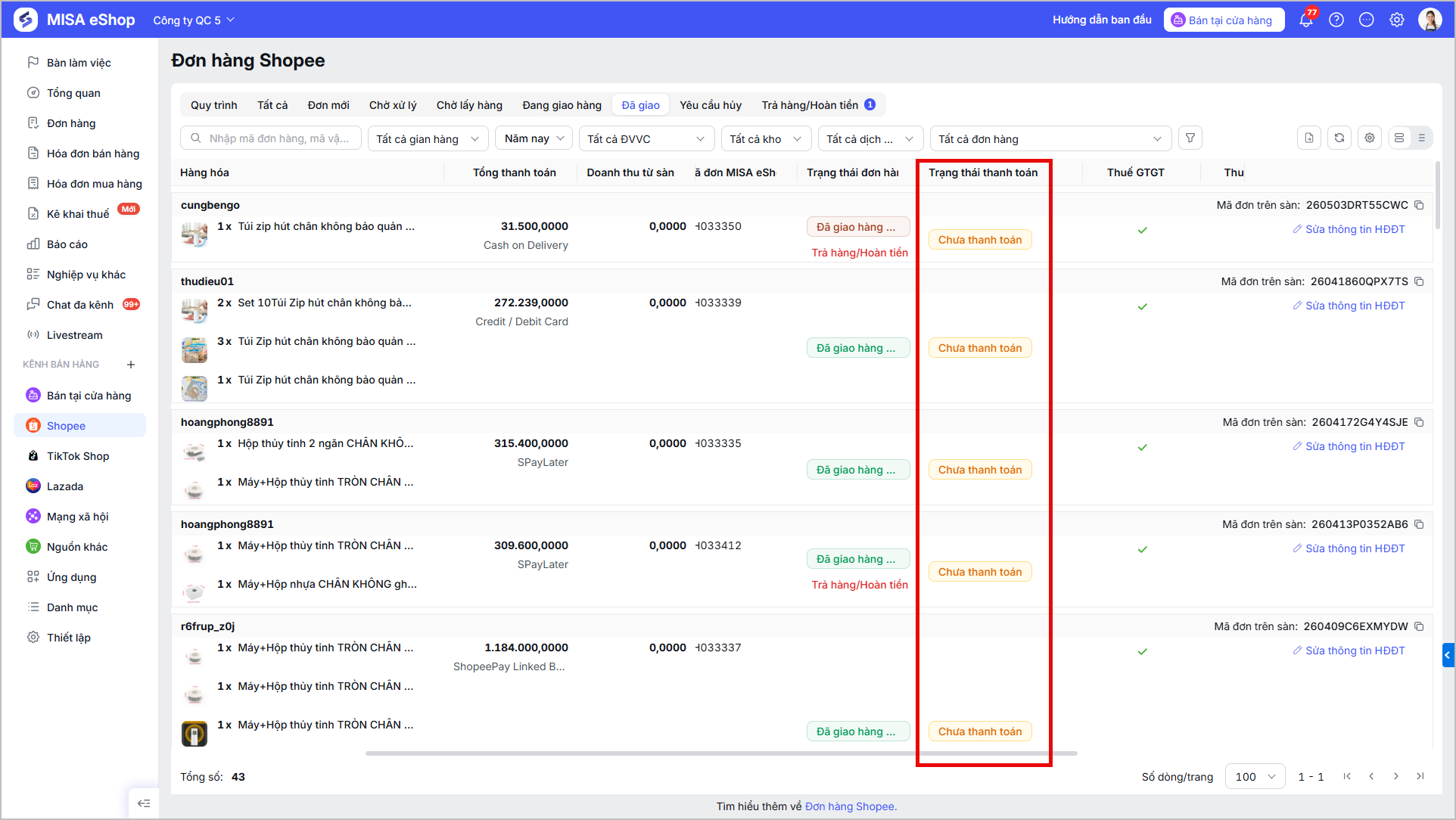Collapse the left sidebar menu
The height and width of the screenshot is (820, 1456).
click(x=144, y=803)
